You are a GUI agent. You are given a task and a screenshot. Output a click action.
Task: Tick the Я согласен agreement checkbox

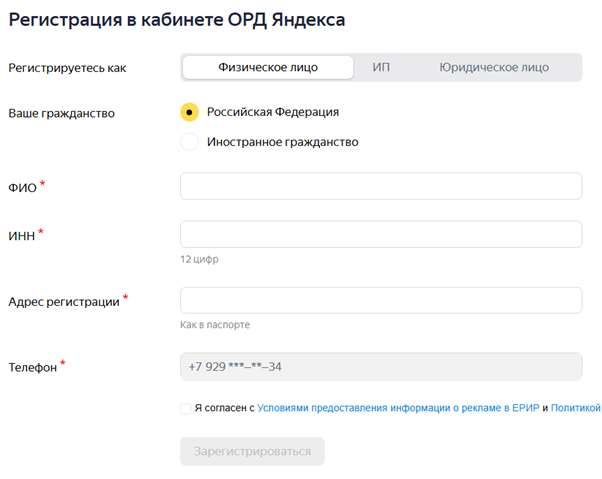[186, 408]
